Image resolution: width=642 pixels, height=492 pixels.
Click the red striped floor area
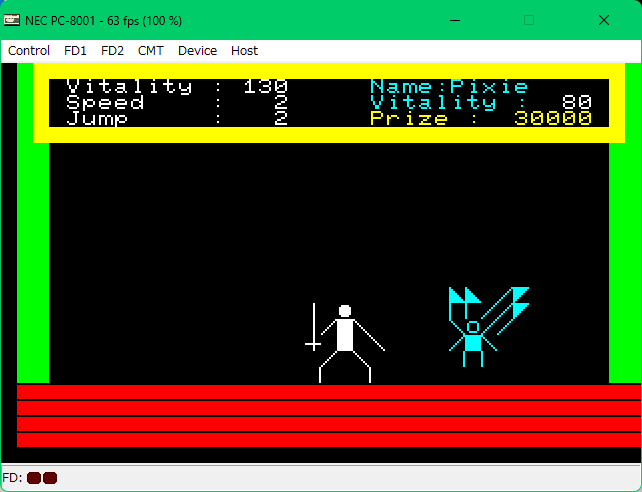click(x=328, y=415)
